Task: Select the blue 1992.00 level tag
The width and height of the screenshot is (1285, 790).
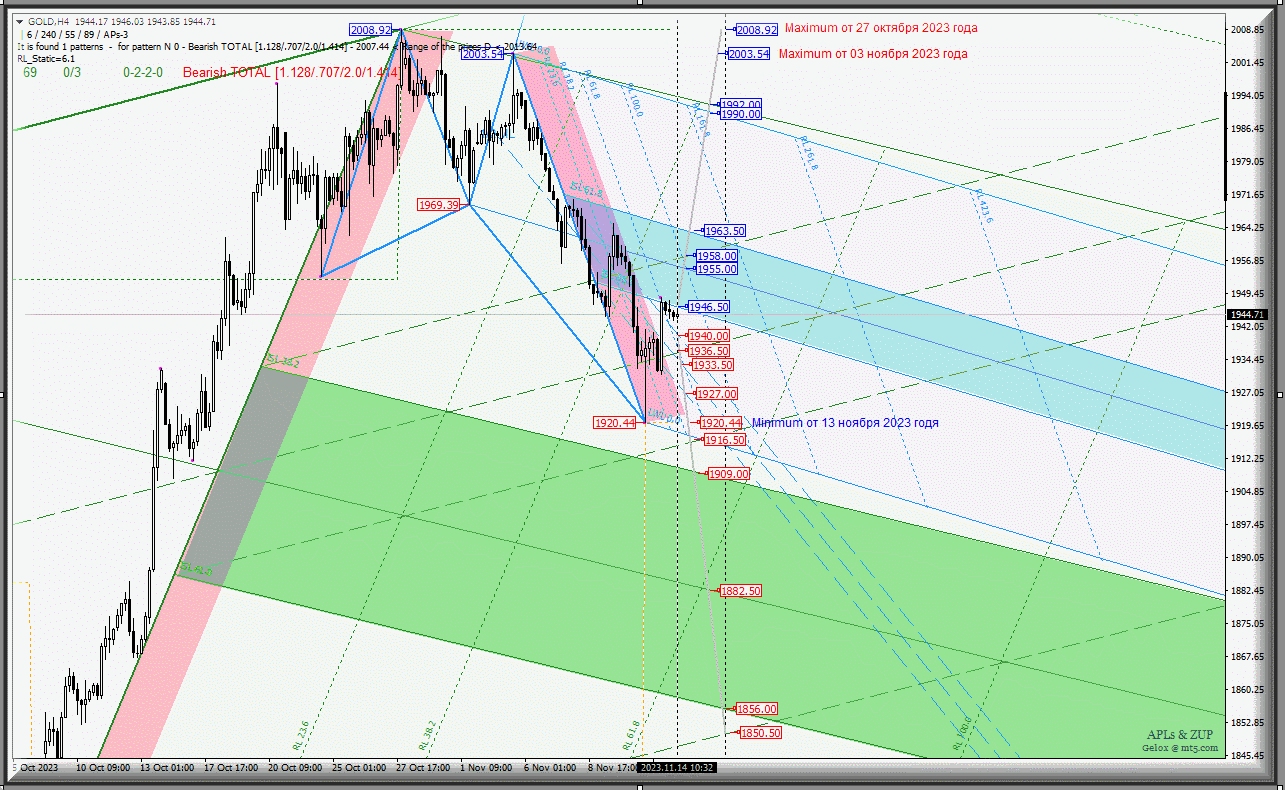Action: pyautogui.click(x=741, y=104)
